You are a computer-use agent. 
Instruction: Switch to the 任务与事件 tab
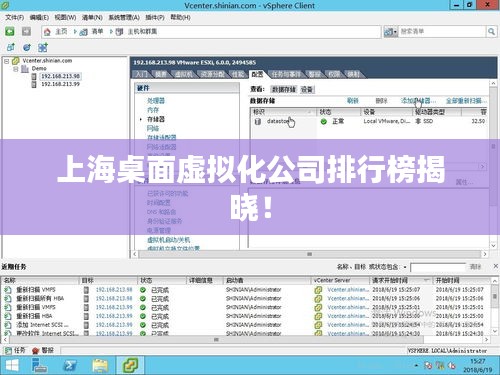(x=286, y=74)
